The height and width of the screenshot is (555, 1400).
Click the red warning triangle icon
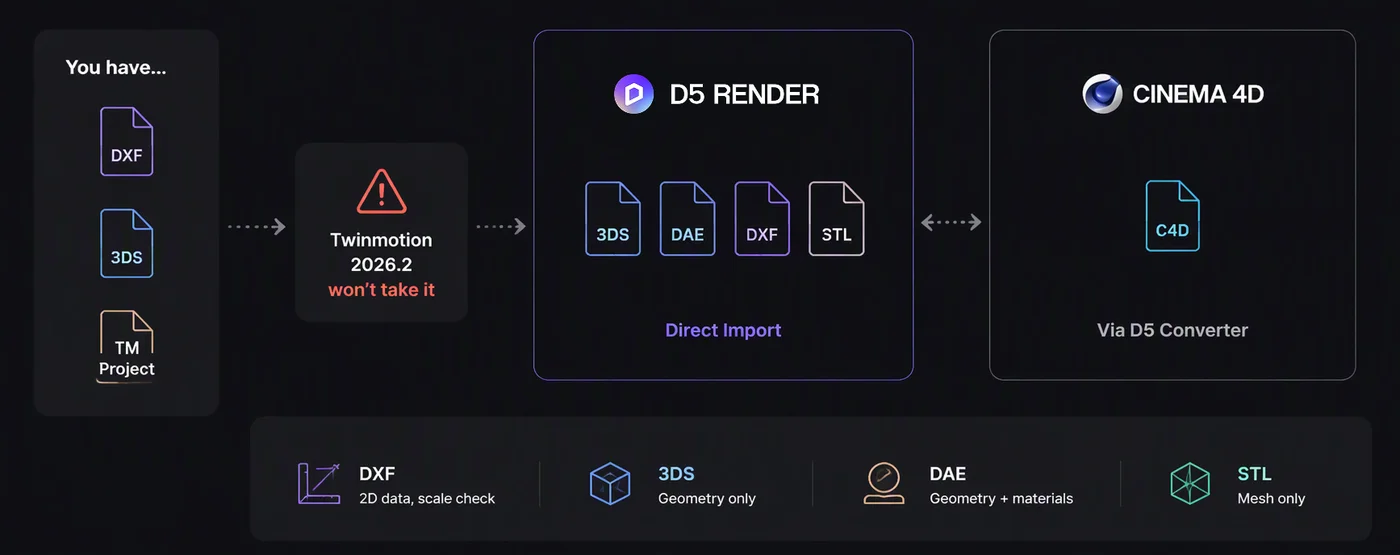[x=381, y=191]
